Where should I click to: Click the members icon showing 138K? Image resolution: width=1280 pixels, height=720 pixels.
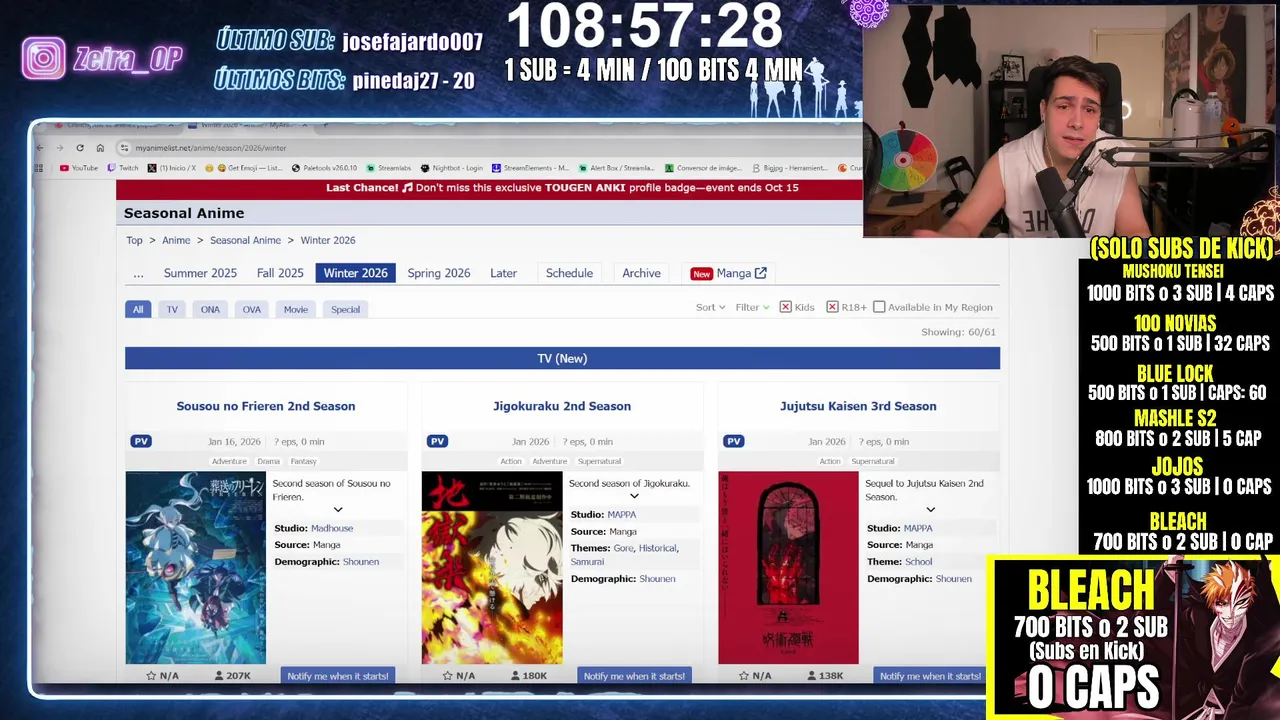coord(812,676)
